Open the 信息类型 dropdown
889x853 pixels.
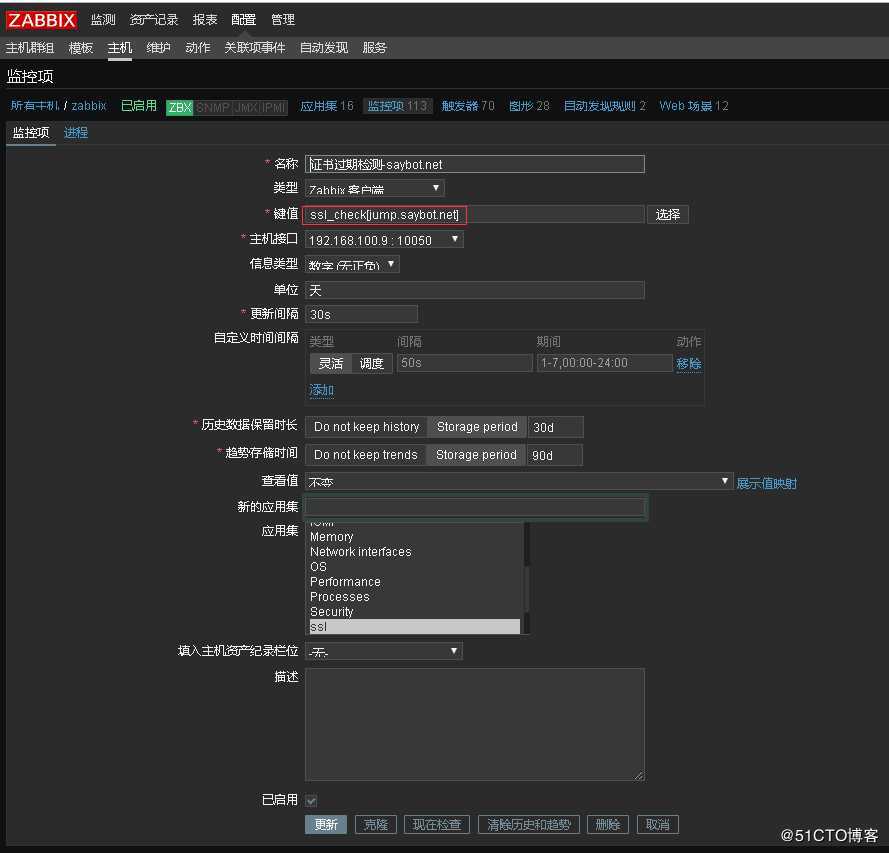[352, 265]
